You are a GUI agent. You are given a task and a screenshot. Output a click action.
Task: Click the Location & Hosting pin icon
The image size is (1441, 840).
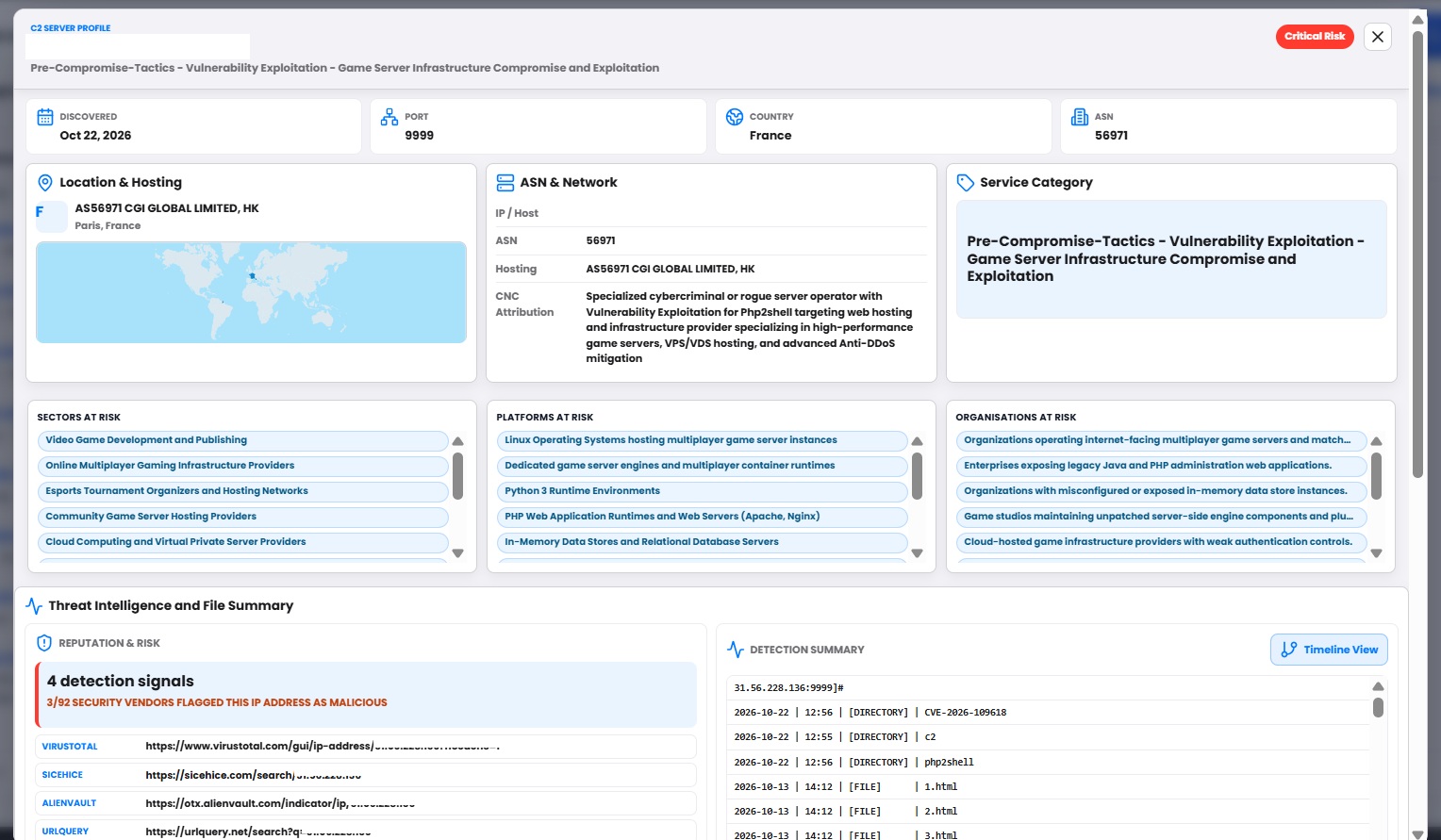coord(44,183)
